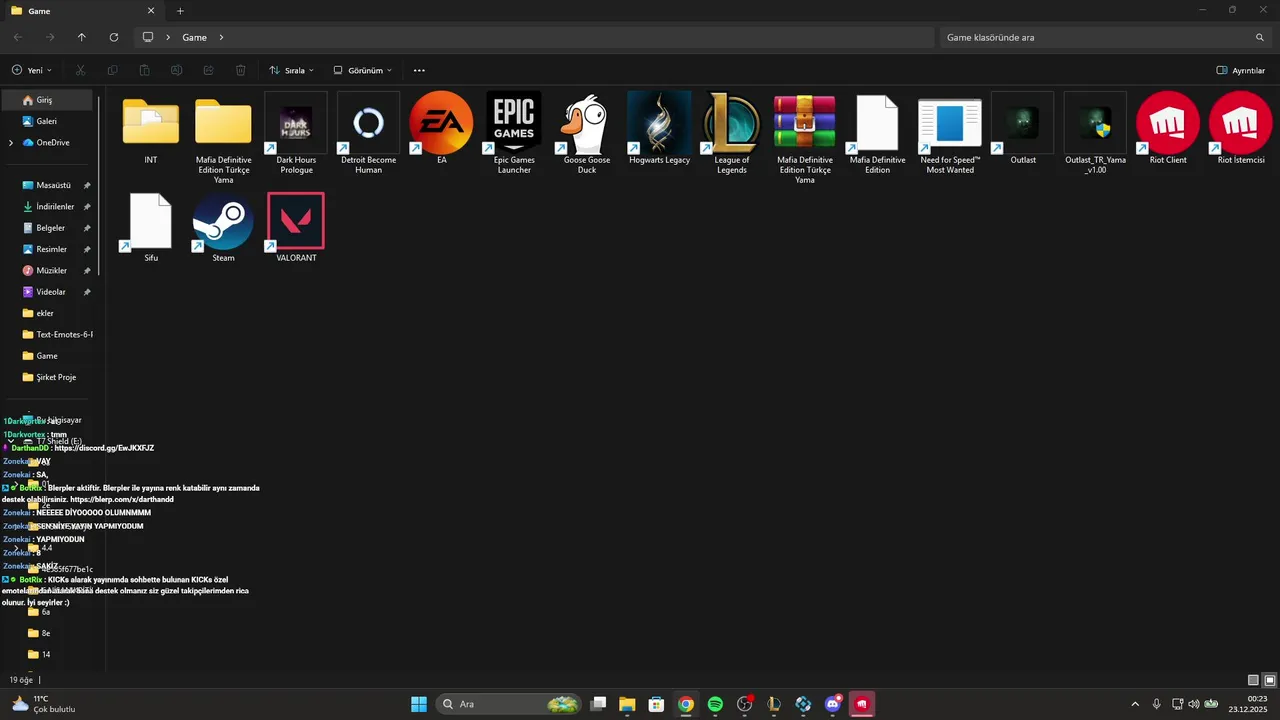Viewport: 1280px width, 720px height.
Task: Switch to large thumbnails view layout
Action: pyautogui.click(x=1270, y=680)
